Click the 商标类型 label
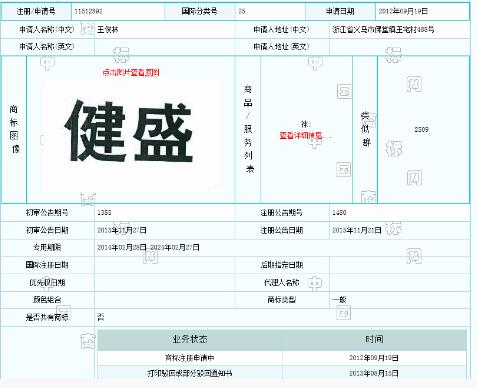 [x=281, y=299]
